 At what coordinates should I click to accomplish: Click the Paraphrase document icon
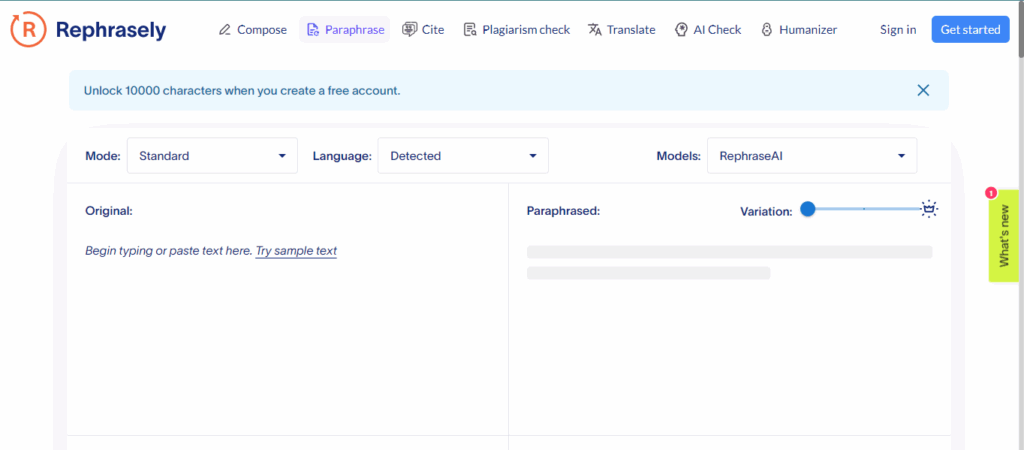[x=313, y=30]
